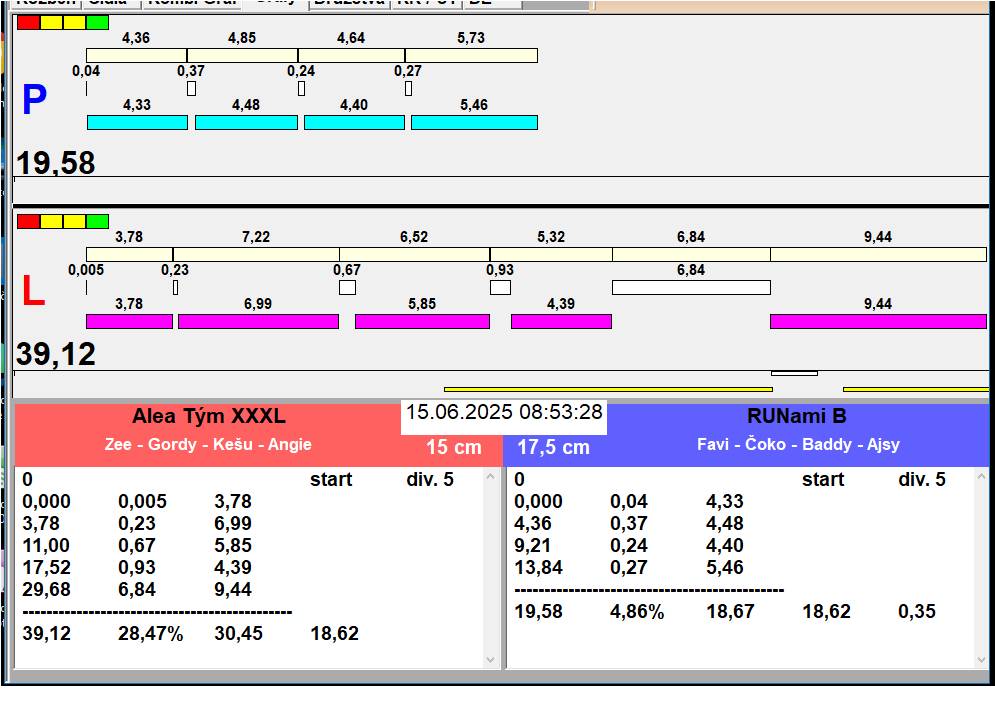Select the magenta bar labeled 6,99

click(258, 321)
